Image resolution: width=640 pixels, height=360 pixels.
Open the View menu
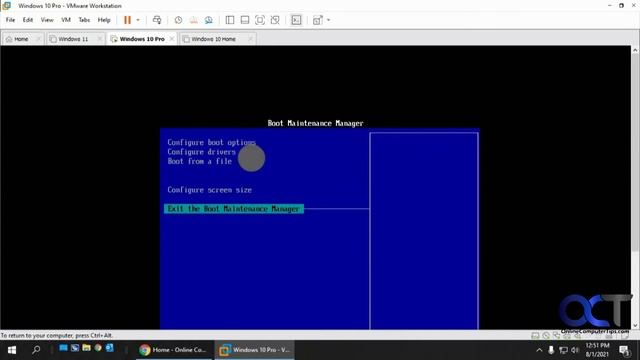coord(47,20)
